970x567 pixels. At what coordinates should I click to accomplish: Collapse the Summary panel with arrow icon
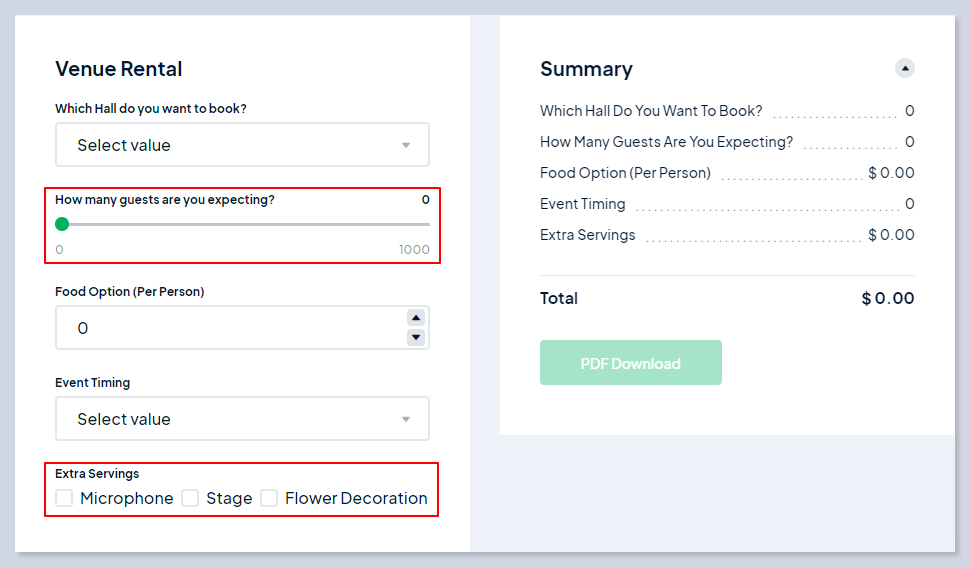[x=905, y=68]
